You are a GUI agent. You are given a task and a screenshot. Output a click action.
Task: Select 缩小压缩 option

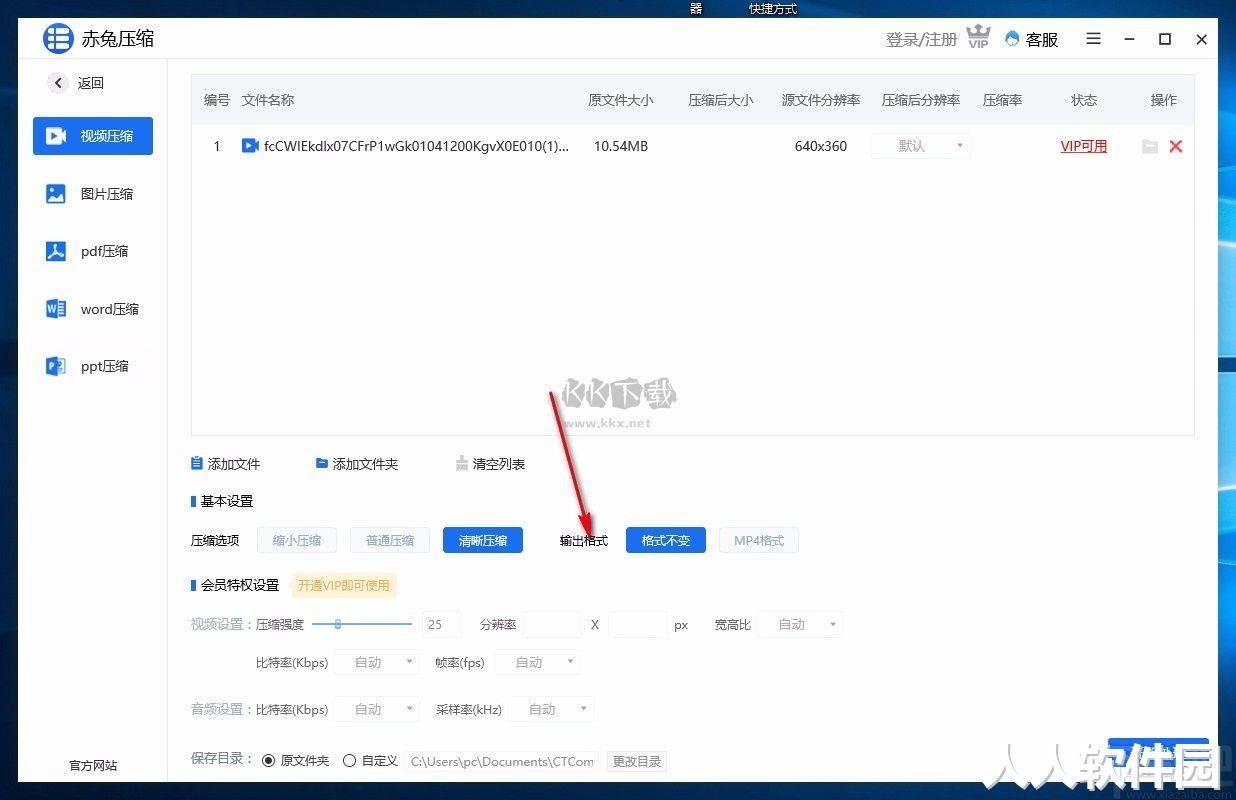coord(297,540)
